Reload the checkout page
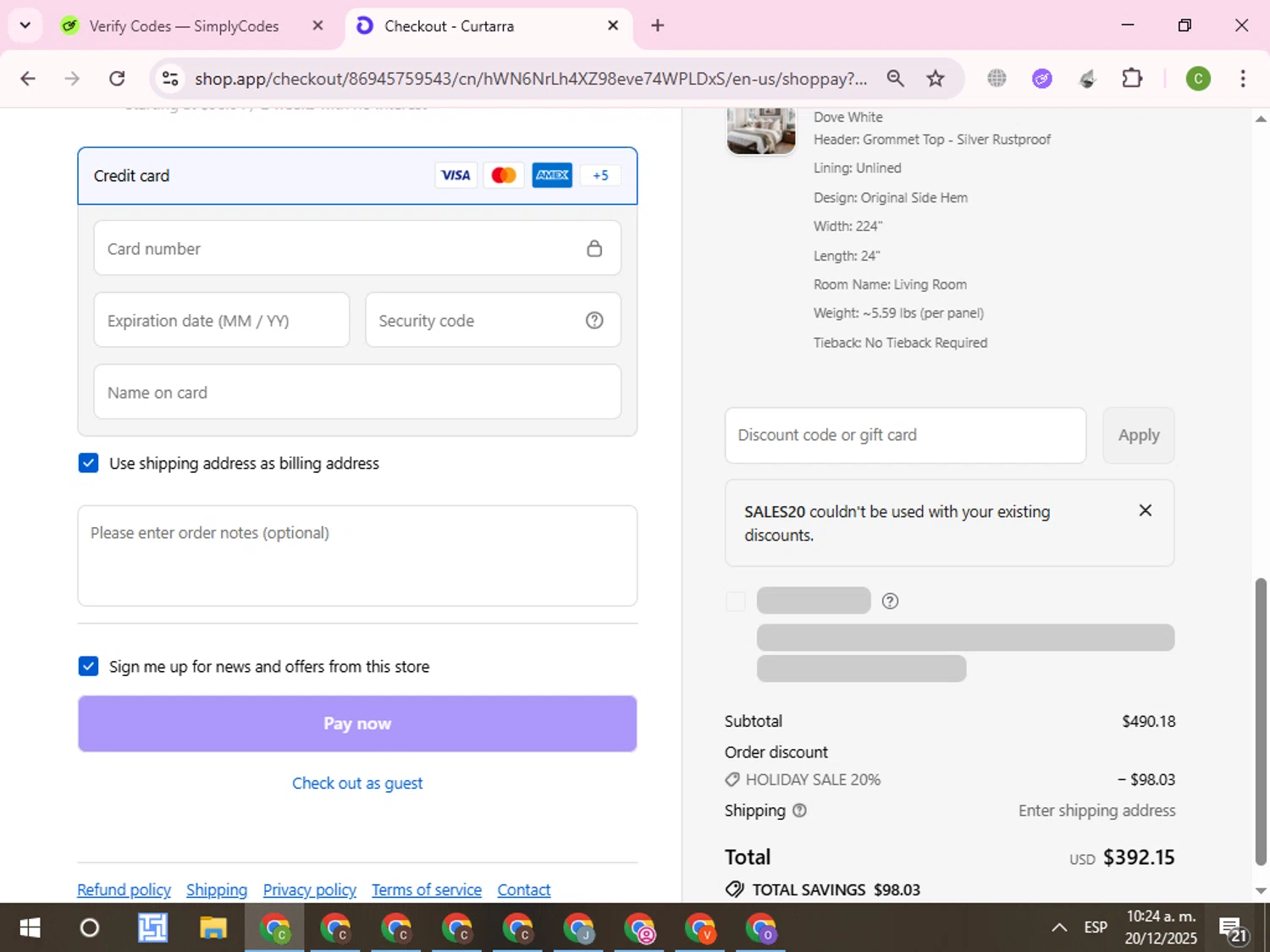The width and height of the screenshot is (1270, 952). coord(117,79)
